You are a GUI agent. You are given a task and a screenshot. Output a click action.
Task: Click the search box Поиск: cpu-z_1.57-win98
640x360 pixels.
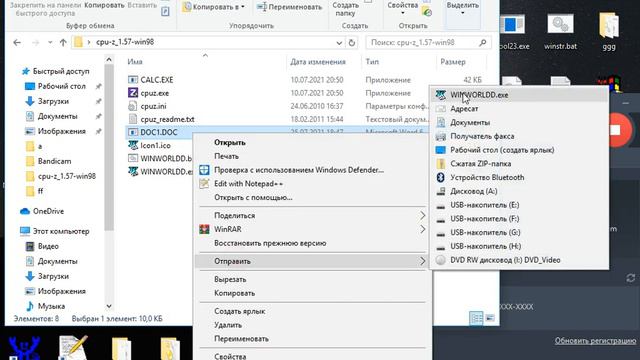(429, 42)
